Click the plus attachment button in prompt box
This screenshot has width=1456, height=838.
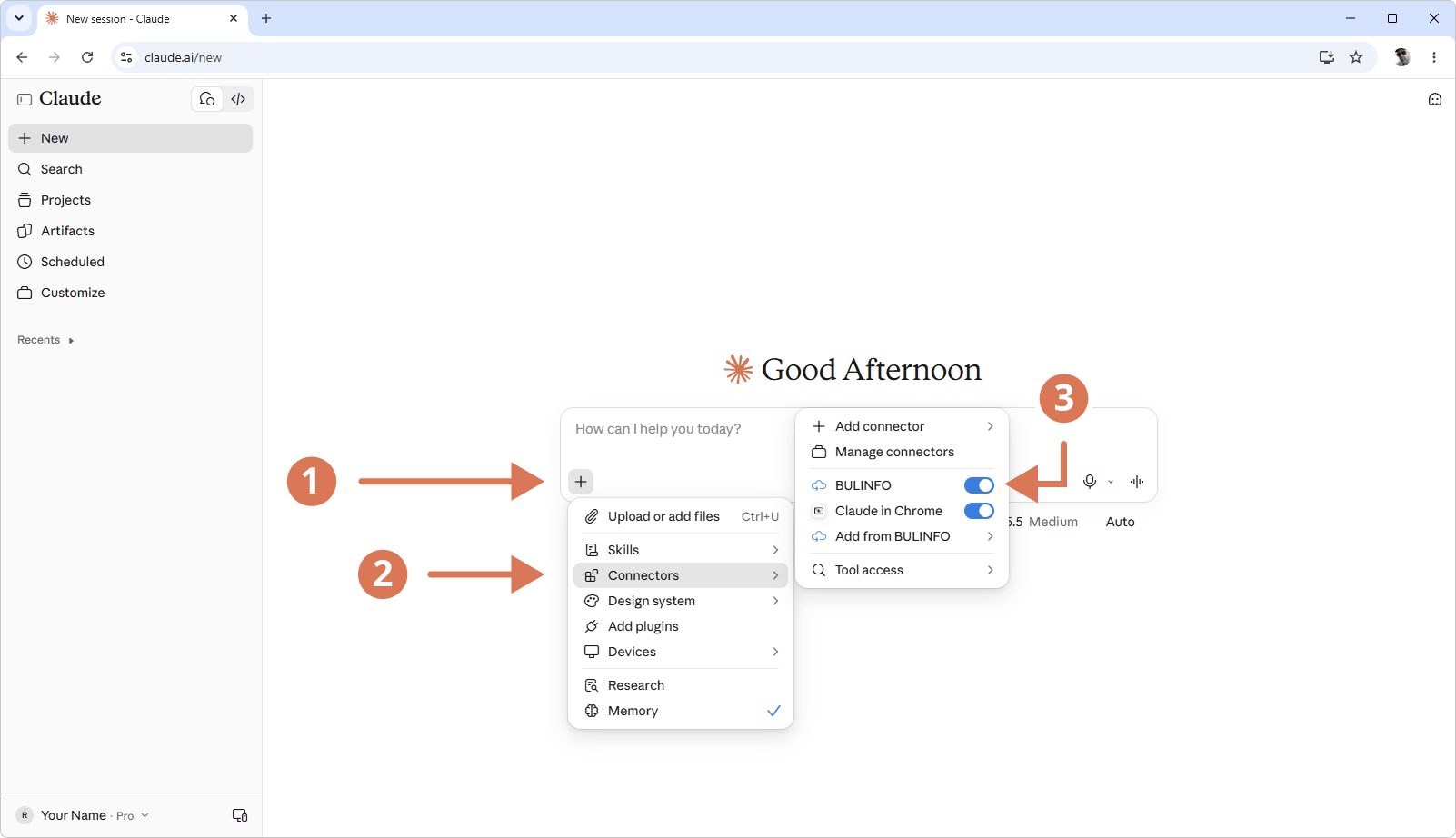(581, 482)
